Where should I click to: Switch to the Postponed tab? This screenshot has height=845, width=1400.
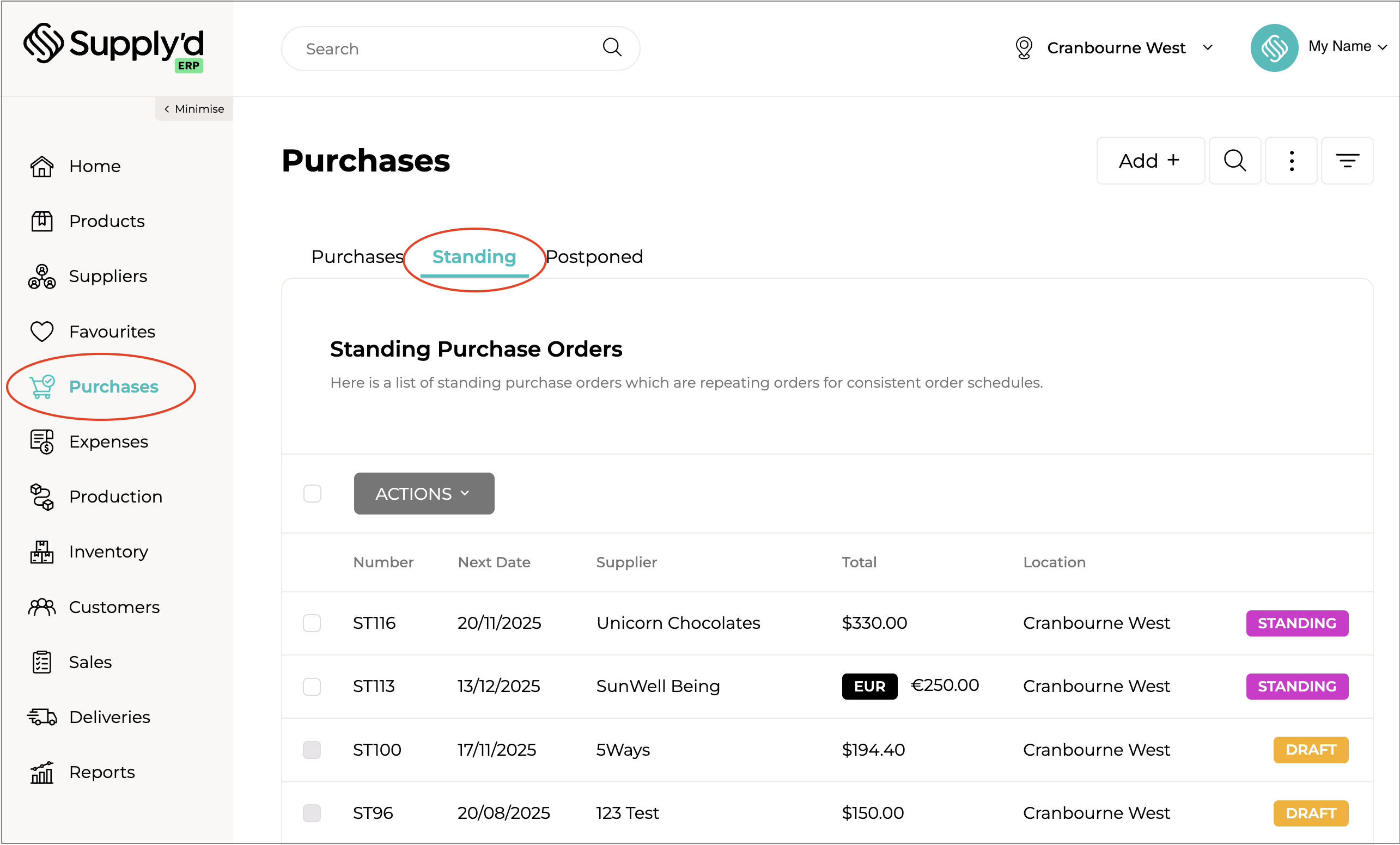pos(594,256)
